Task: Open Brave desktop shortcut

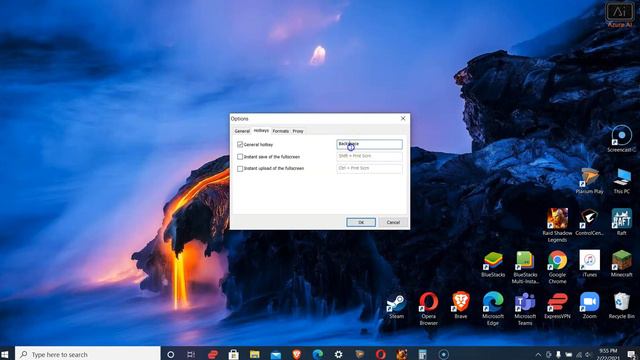Action: coord(461,306)
